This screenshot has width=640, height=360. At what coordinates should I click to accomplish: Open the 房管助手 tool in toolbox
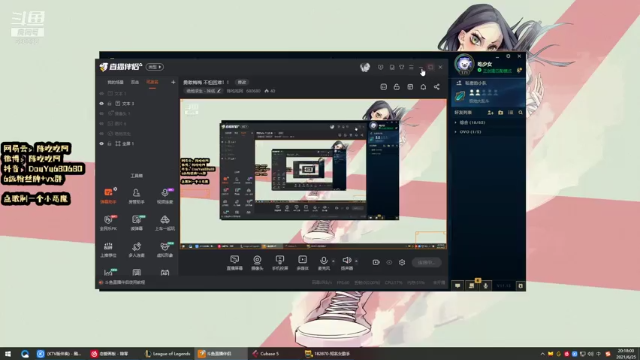coord(136,195)
